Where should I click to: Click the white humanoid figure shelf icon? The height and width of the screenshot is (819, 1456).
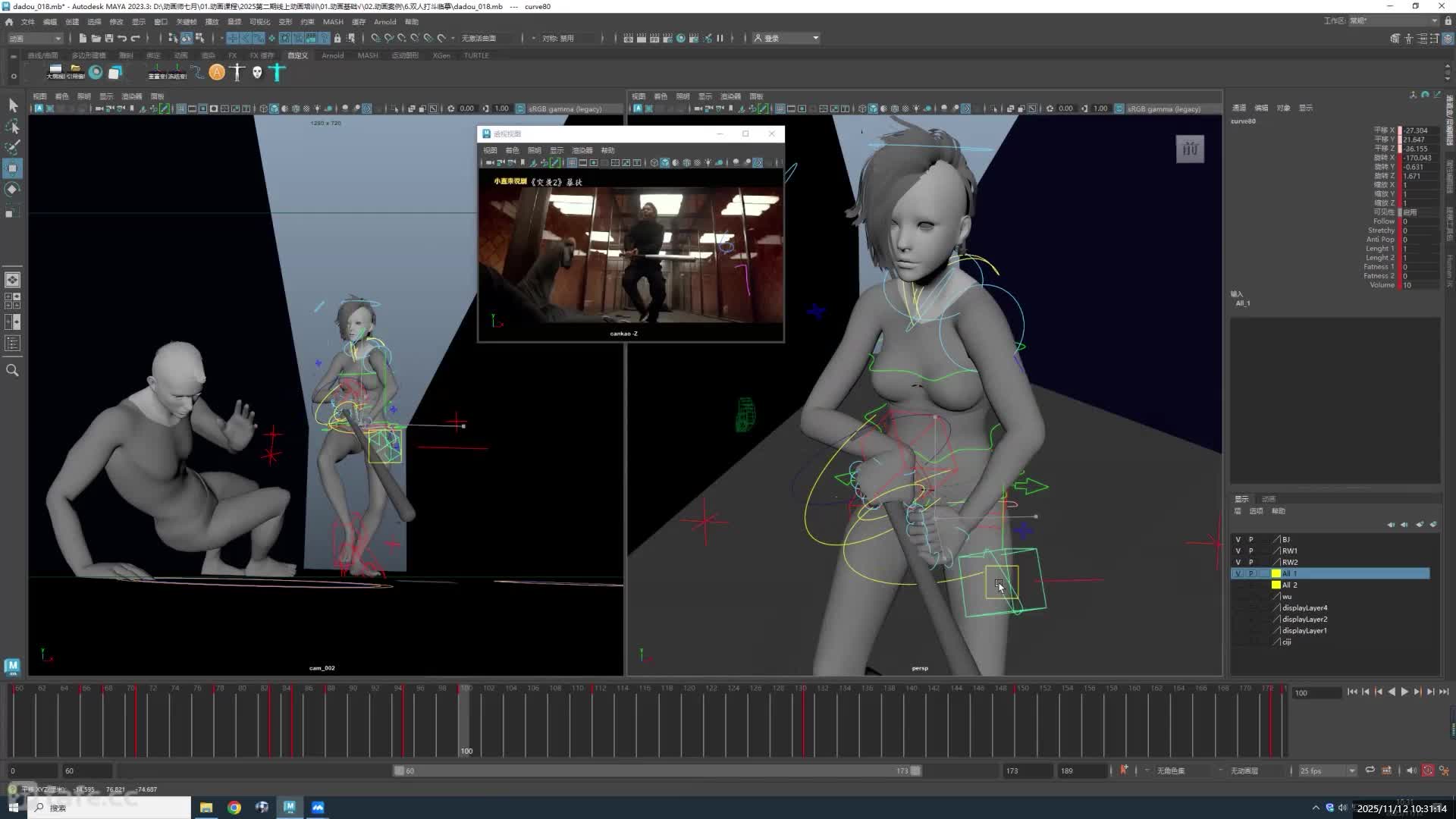click(x=237, y=72)
